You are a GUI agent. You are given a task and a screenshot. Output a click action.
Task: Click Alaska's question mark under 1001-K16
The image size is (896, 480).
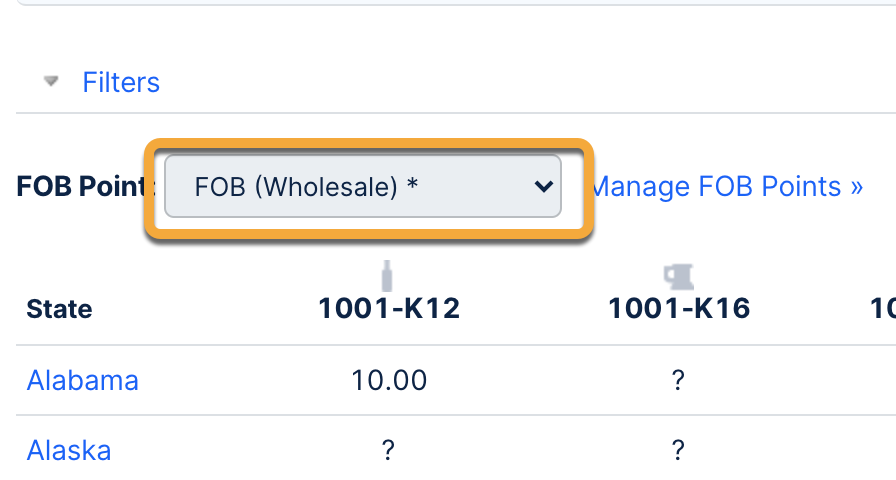point(679,450)
